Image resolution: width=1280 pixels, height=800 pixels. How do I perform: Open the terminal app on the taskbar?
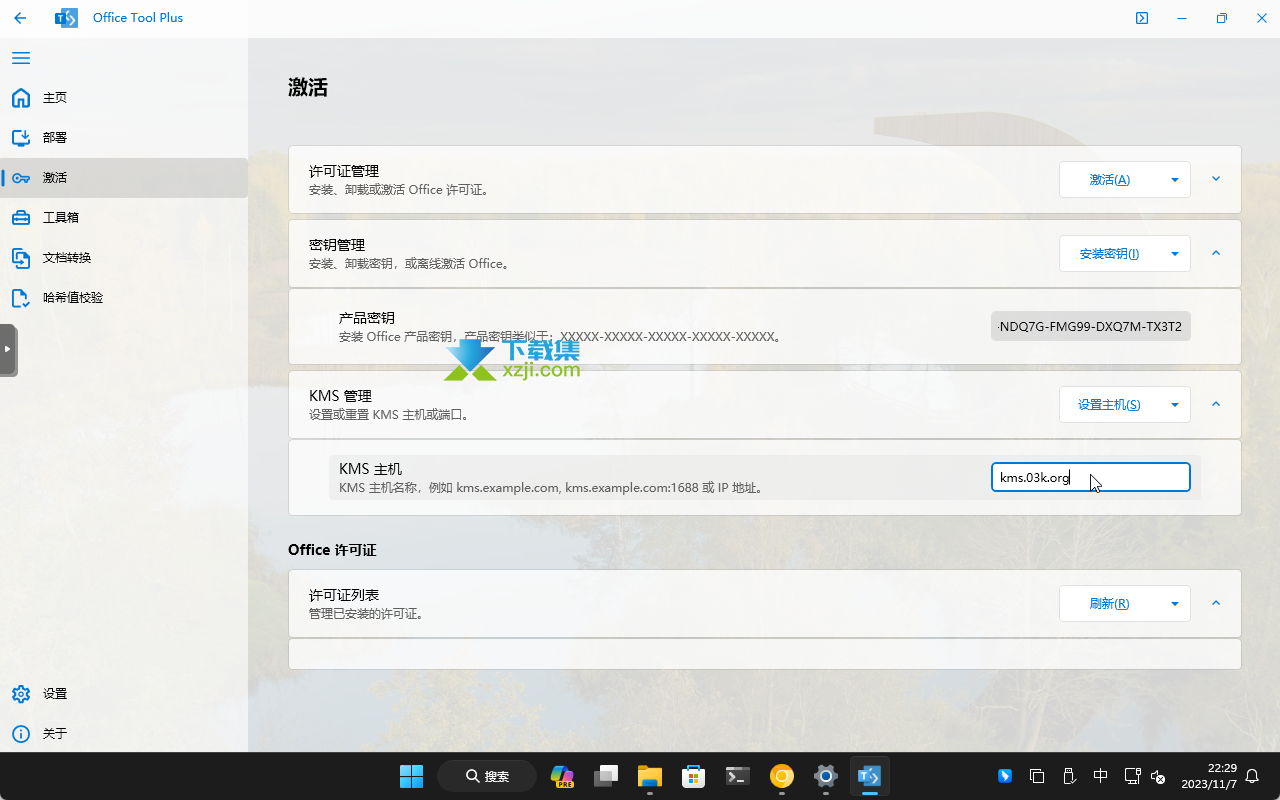click(x=738, y=776)
